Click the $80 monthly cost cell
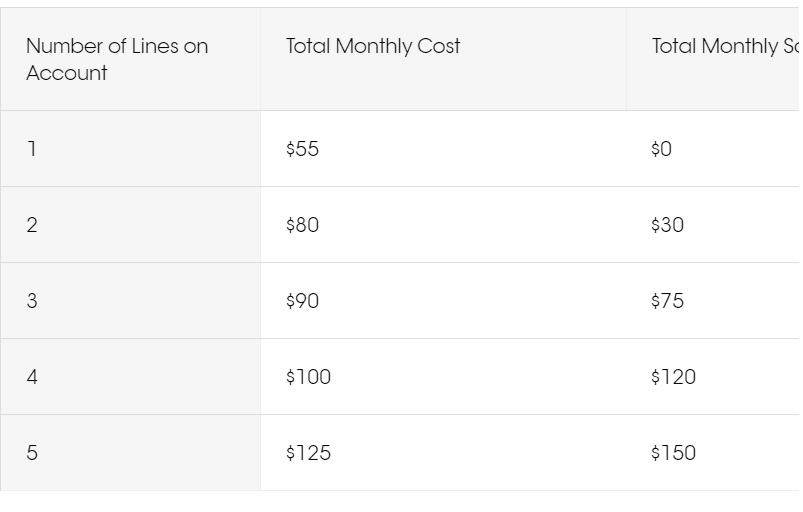Screen dimensions: 803x512 [x=443, y=225]
